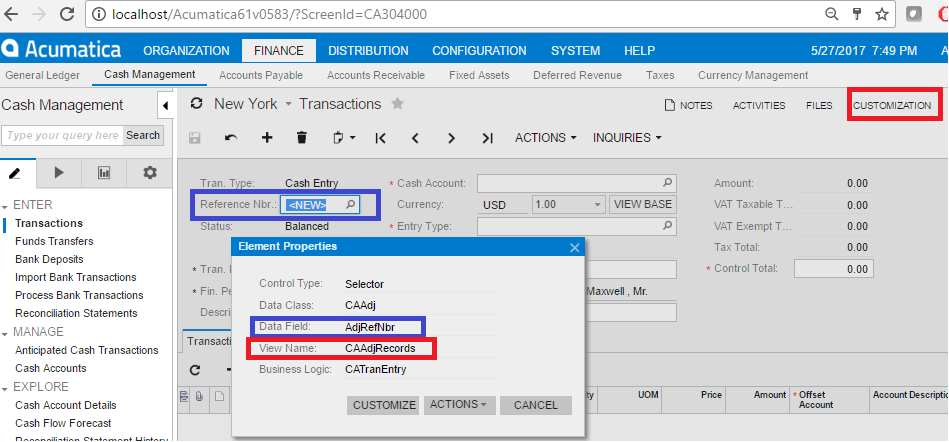Go to the first record

click(380, 138)
